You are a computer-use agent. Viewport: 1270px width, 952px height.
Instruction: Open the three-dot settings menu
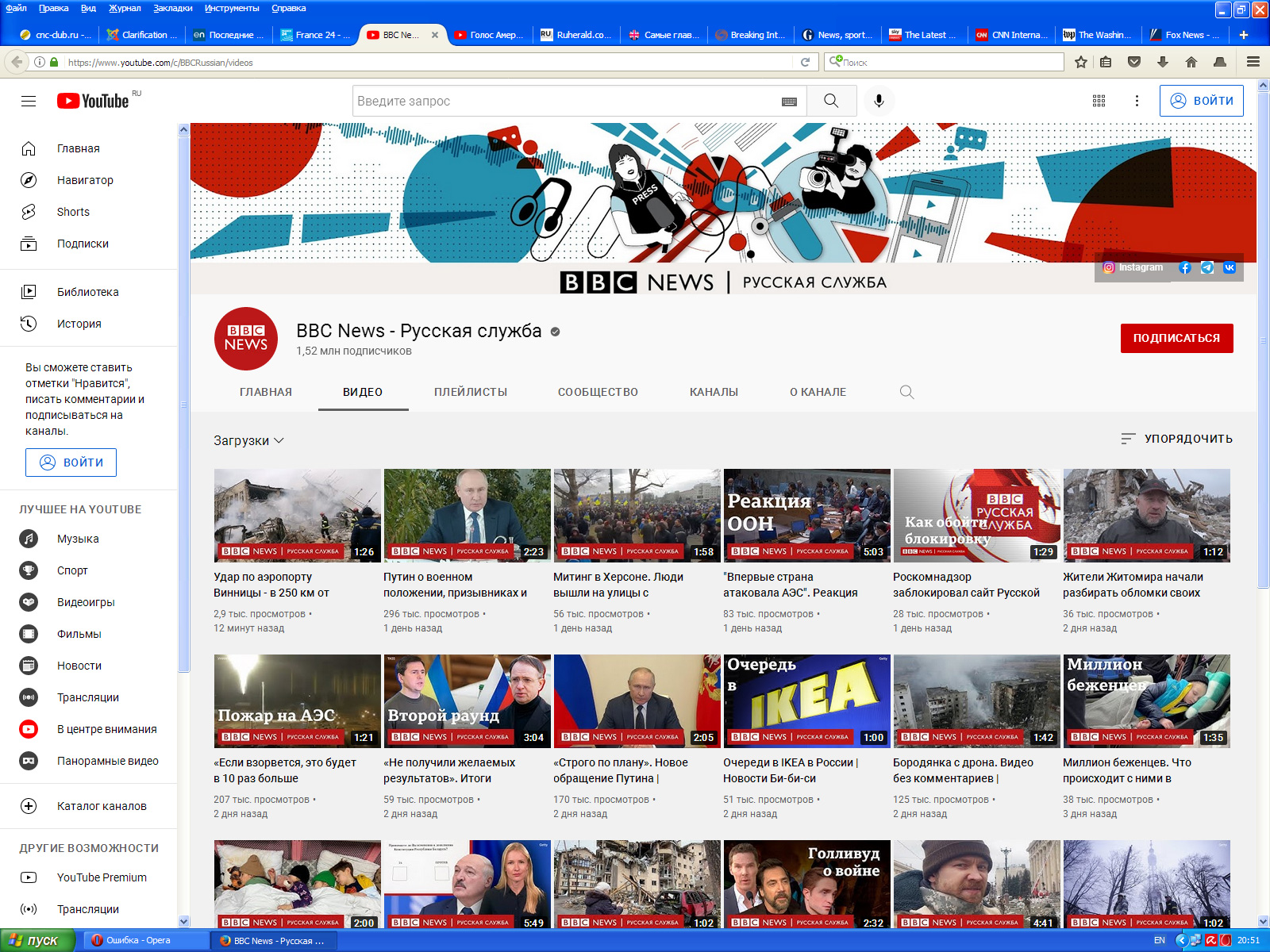1137,101
